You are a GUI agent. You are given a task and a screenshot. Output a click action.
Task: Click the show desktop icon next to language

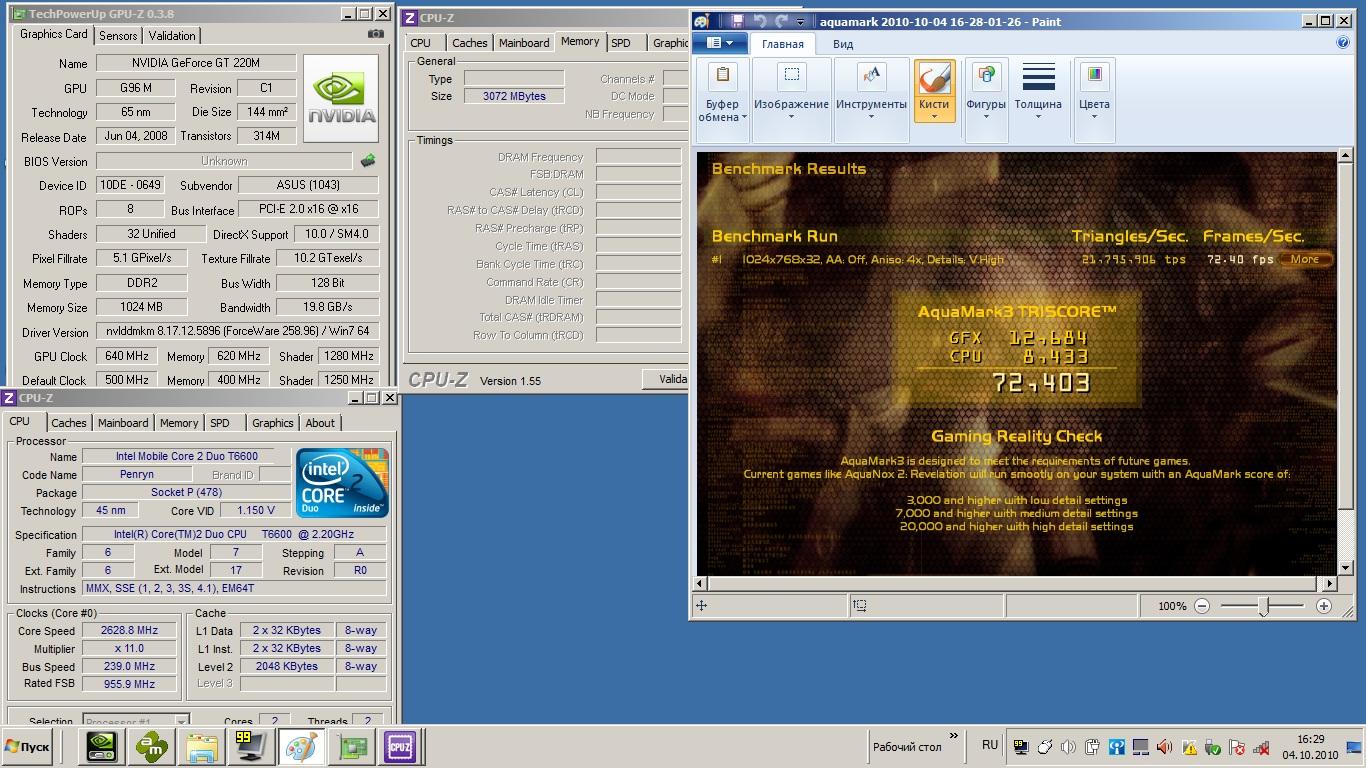[1019, 747]
